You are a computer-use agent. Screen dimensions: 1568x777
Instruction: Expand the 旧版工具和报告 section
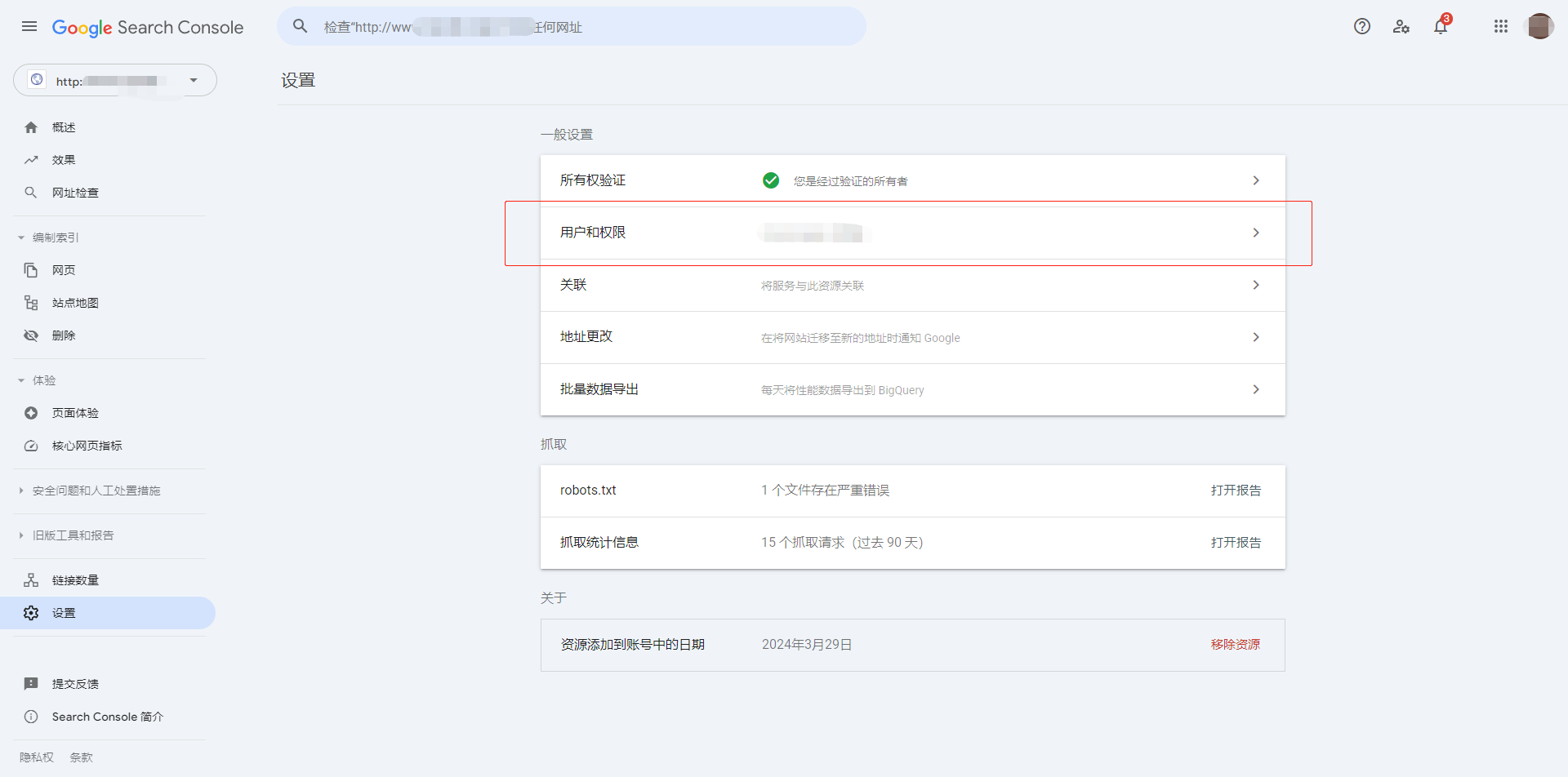click(x=21, y=535)
